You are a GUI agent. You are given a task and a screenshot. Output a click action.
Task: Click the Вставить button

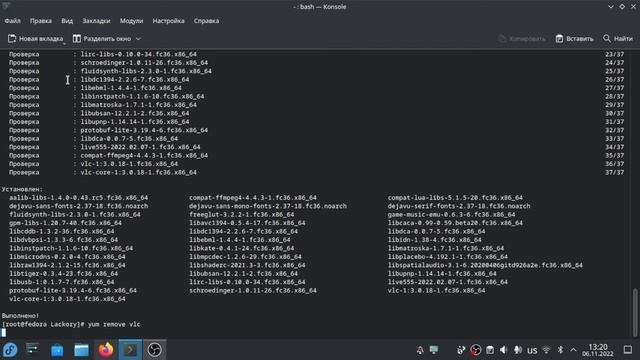tap(574, 39)
